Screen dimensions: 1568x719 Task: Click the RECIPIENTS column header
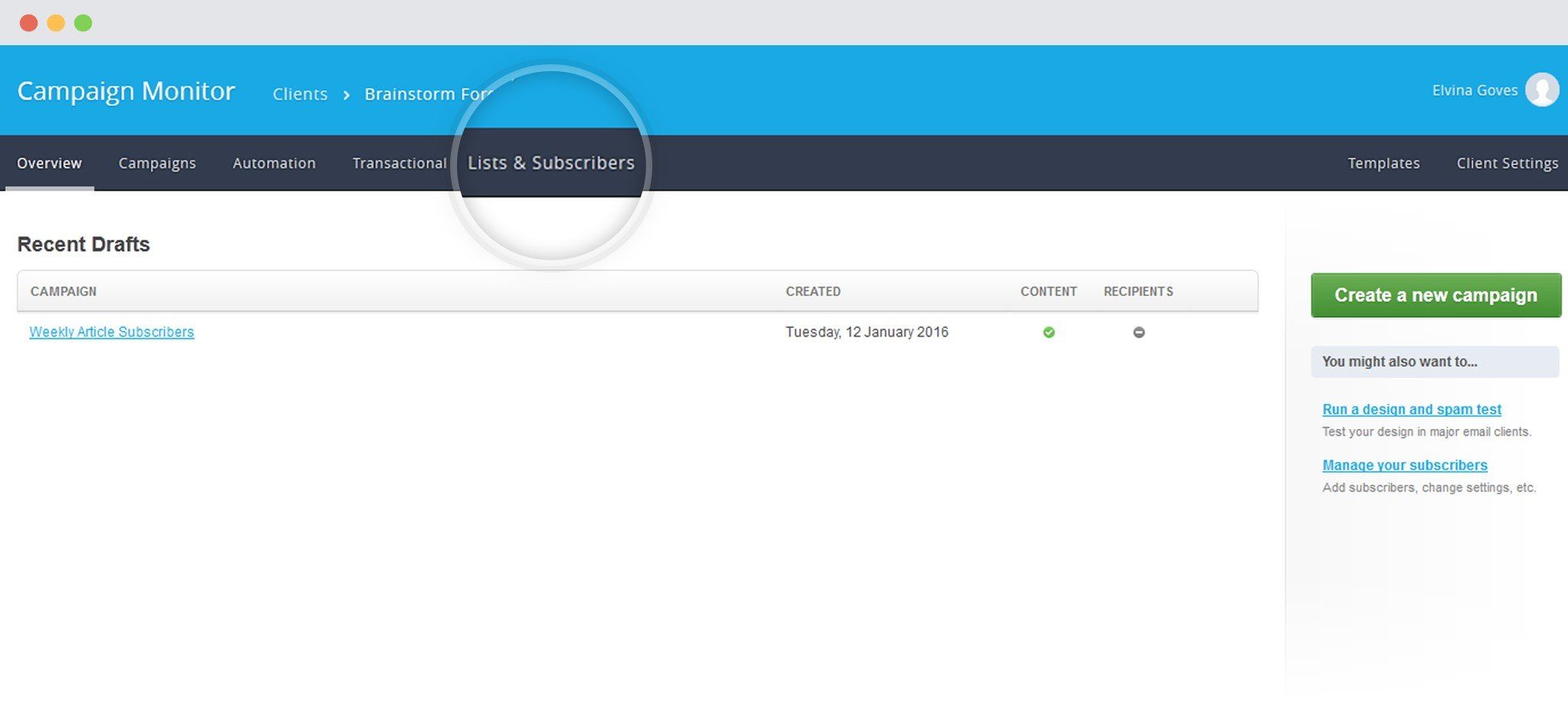click(1138, 292)
